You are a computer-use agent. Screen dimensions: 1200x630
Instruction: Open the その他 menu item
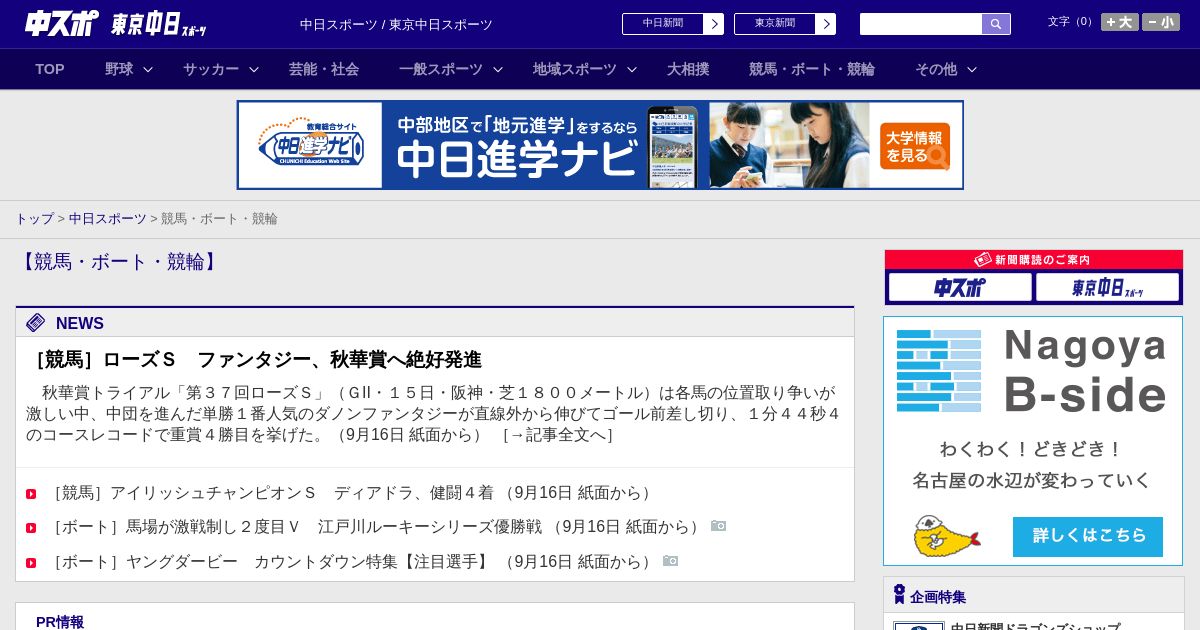click(936, 69)
